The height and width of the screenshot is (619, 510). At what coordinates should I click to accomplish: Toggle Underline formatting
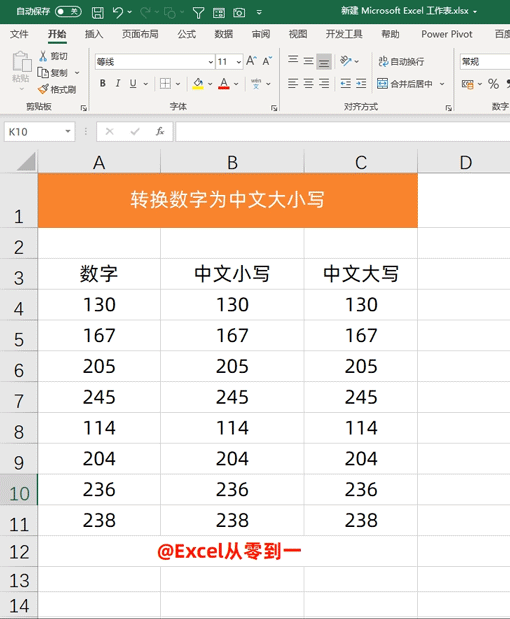(x=133, y=83)
